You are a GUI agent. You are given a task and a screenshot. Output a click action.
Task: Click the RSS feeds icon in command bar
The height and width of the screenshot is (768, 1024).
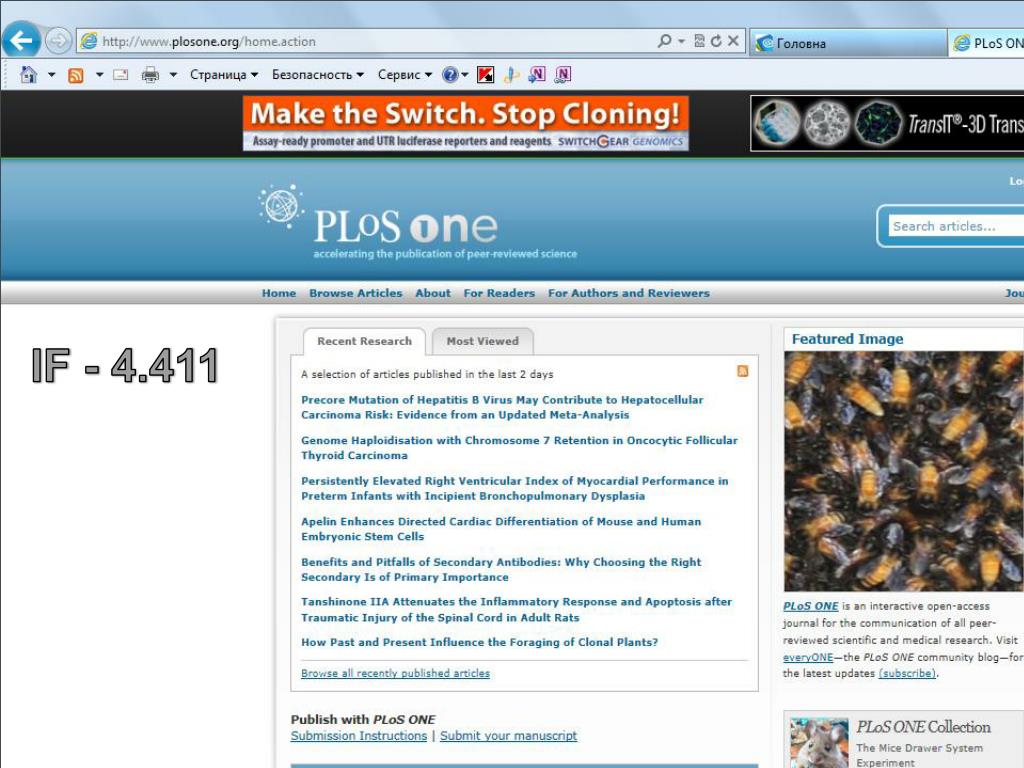[x=76, y=75]
